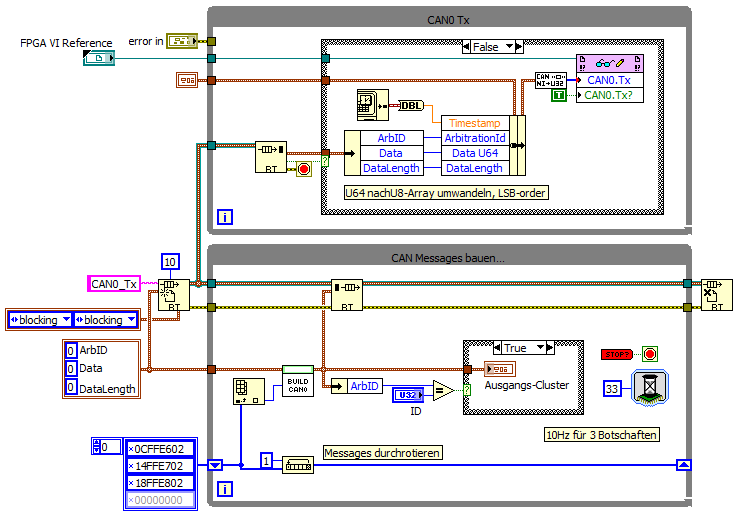Click the stop terminal in CAN0 Tx loop
Screen dimensions: 740x514
coord(304,169)
